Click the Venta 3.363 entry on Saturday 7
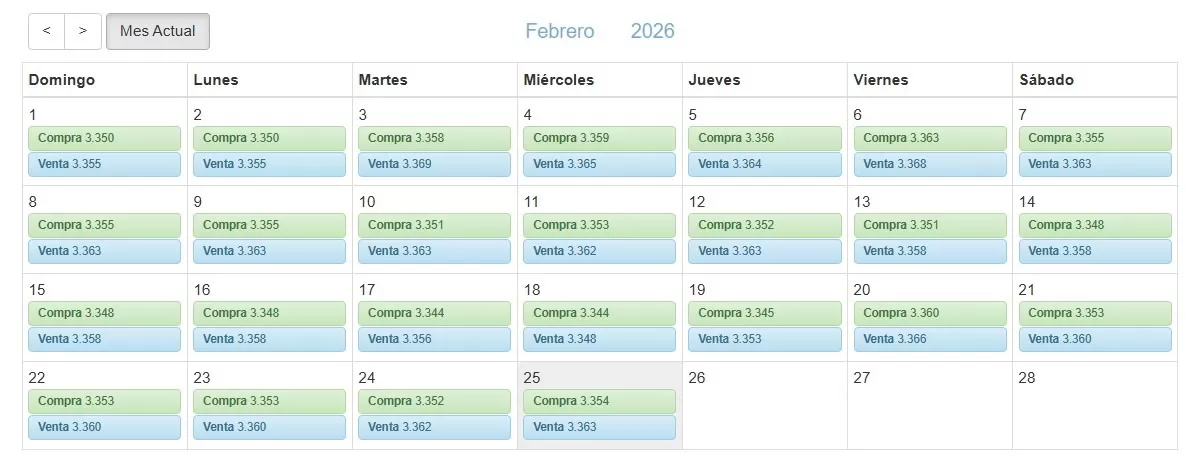This screenshot has width=1194, height=460. [1094, 164]
